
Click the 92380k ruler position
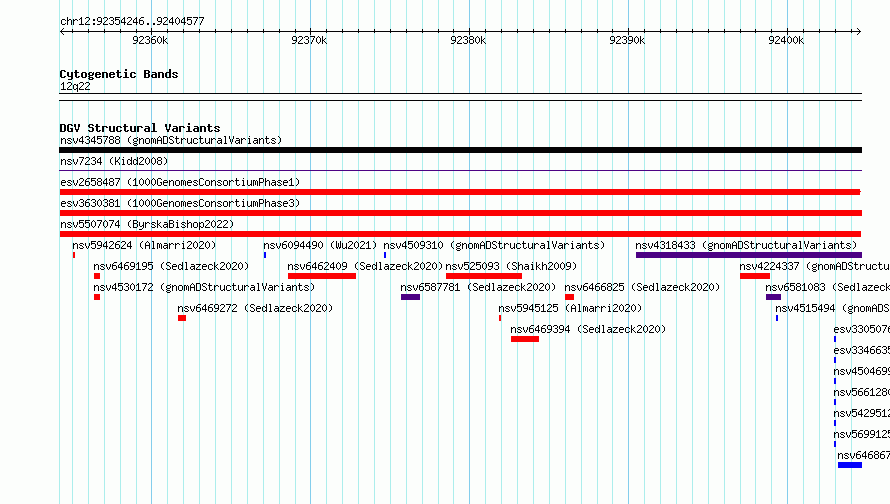468,40
